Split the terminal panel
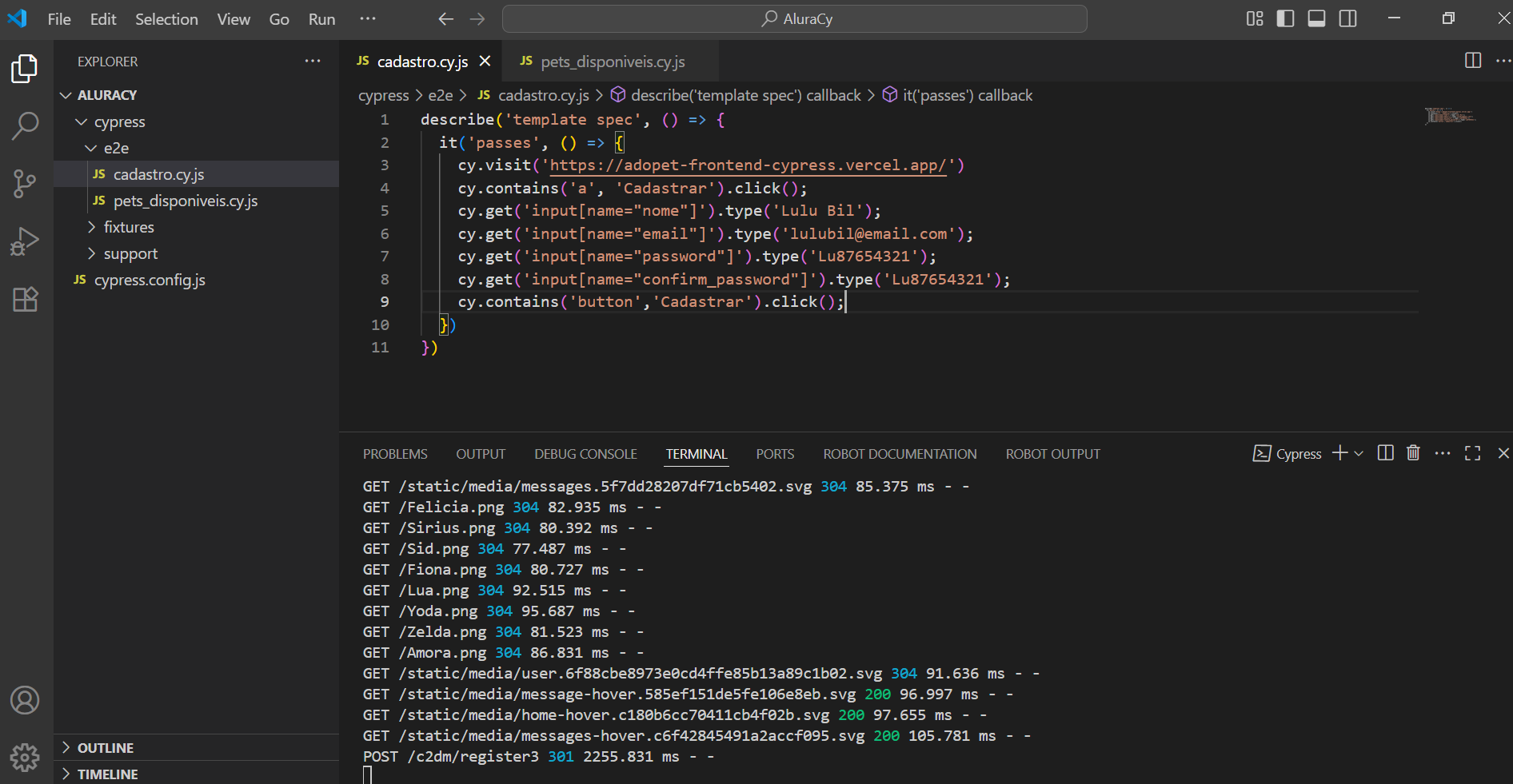The image size is (1513, 784). (1386, 453)
